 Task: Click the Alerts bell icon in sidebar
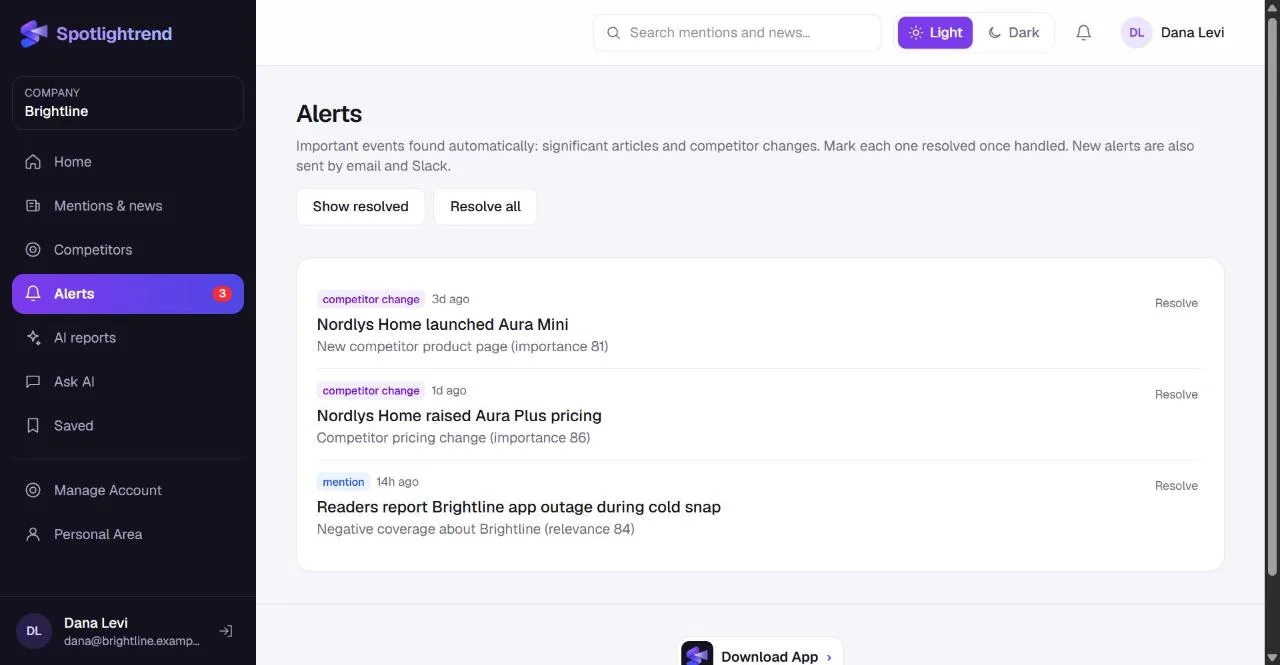click(33, 294)
